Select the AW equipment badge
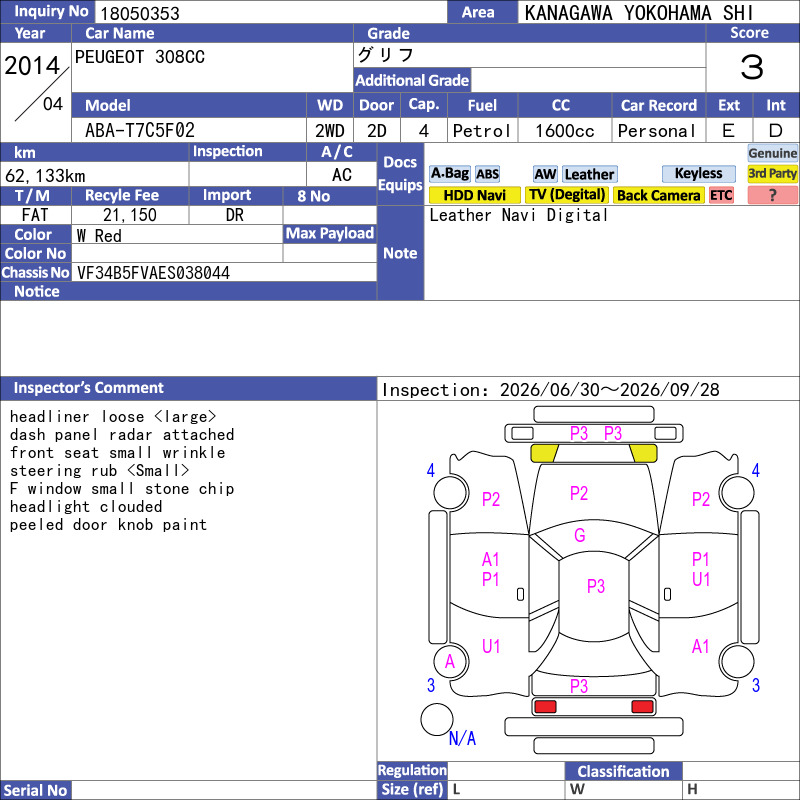The image size is (800, 800). tap(545, 174)
